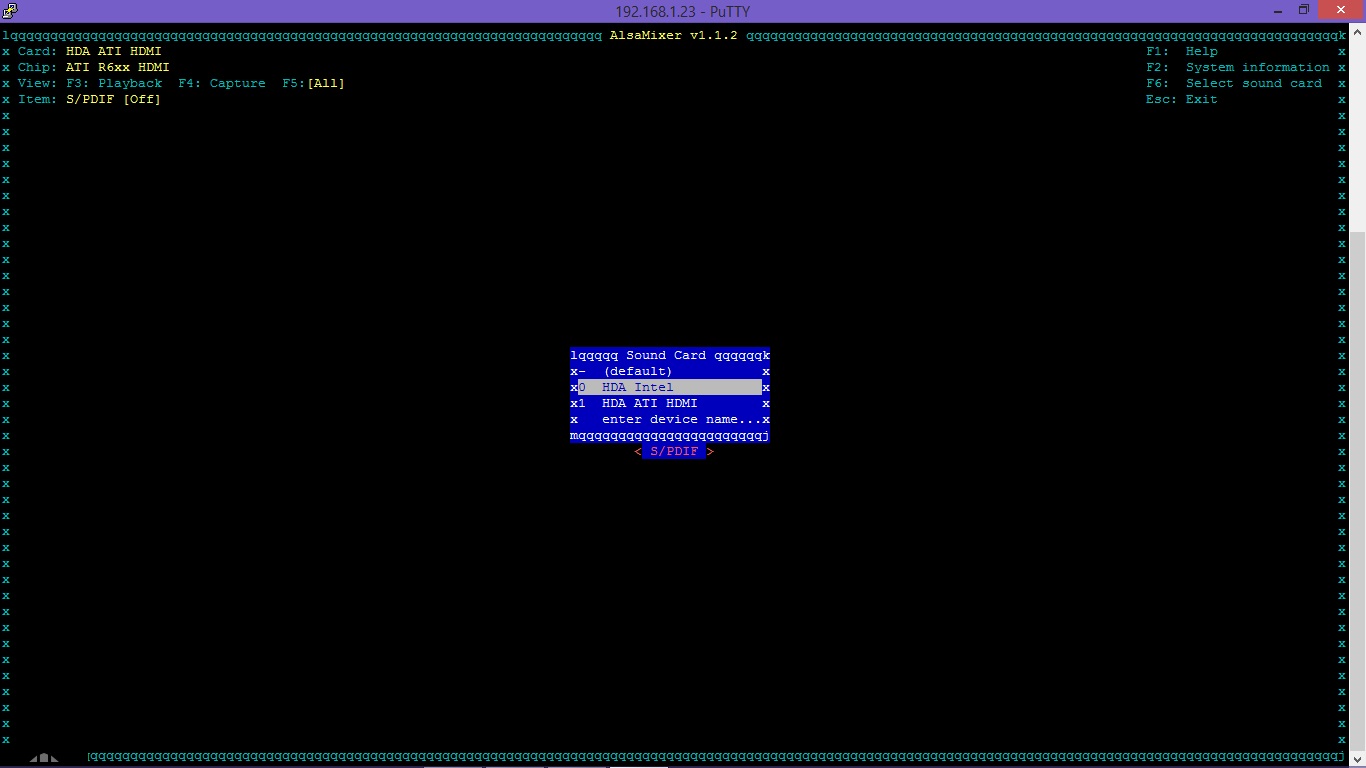The height and width of the screenshot is (768, 1366).
Task: Click the "F4: Capture" view label
Action: (222, 83)
